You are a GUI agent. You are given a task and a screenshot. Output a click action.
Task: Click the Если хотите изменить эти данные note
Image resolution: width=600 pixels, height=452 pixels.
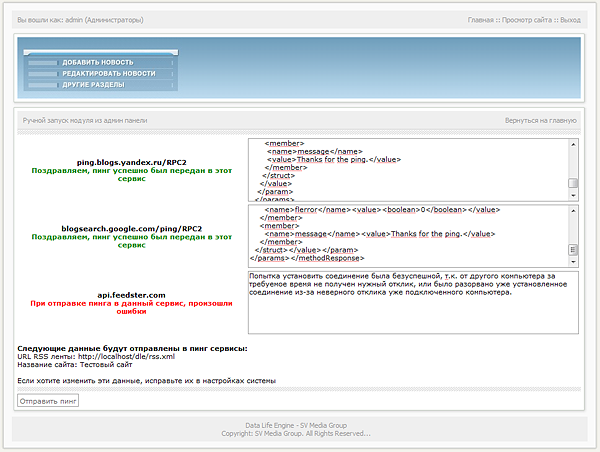click(x=147, y=380)
